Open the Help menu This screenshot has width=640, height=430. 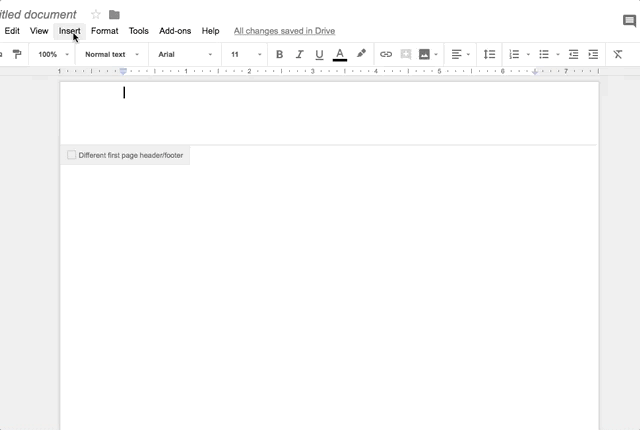coord(210,31)
